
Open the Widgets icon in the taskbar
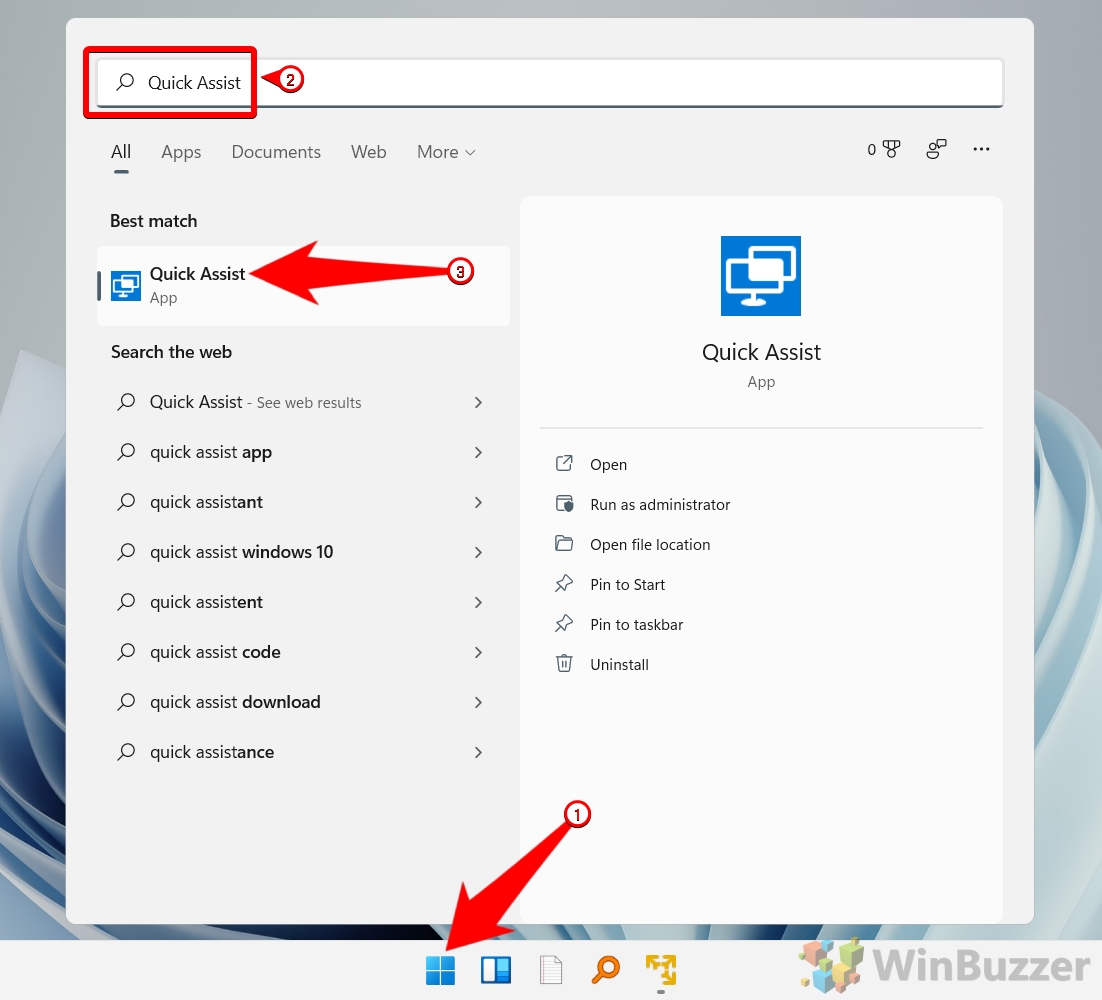pyautogui.click(x=495, y=970)
